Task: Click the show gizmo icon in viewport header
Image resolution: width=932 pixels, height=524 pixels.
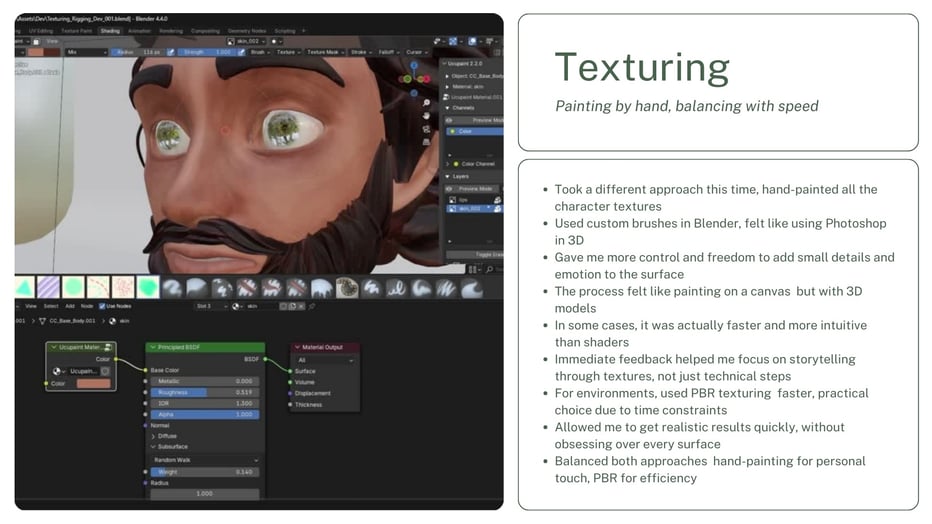Action: (453, 41)
